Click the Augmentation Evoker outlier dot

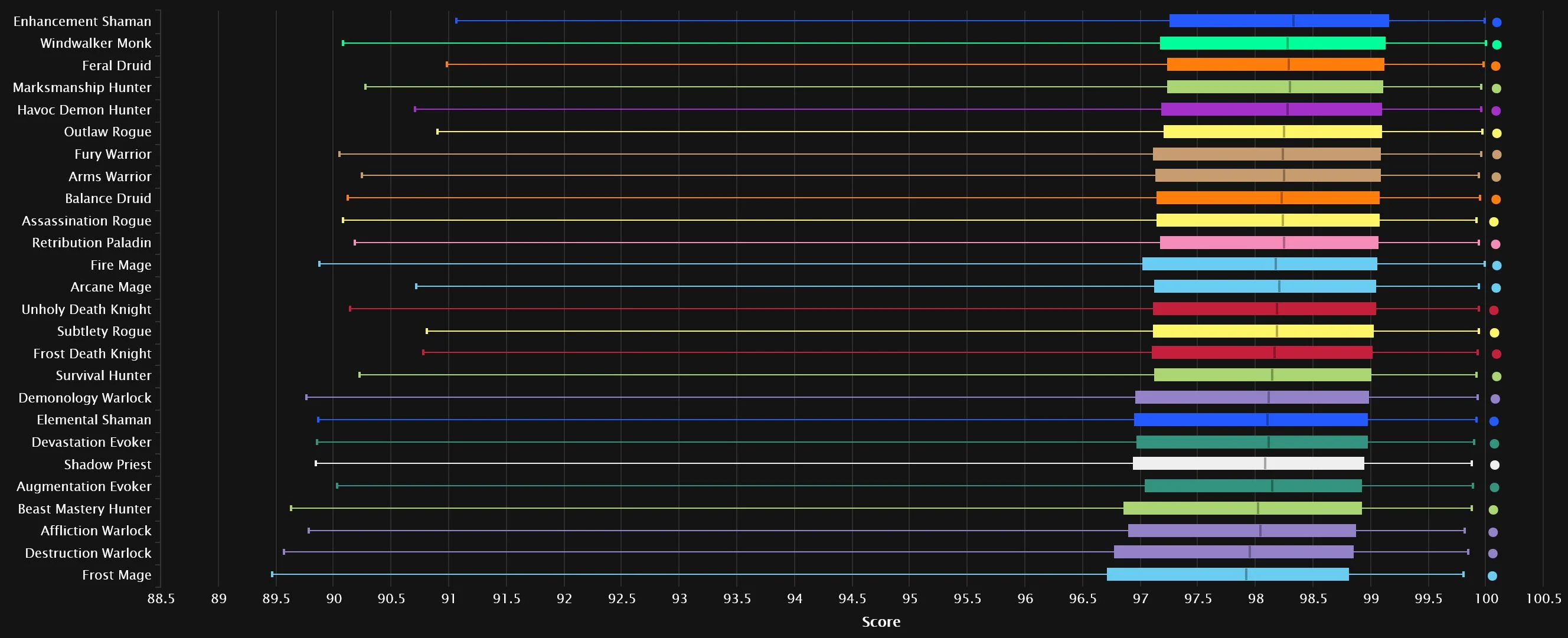(1494, 488)
